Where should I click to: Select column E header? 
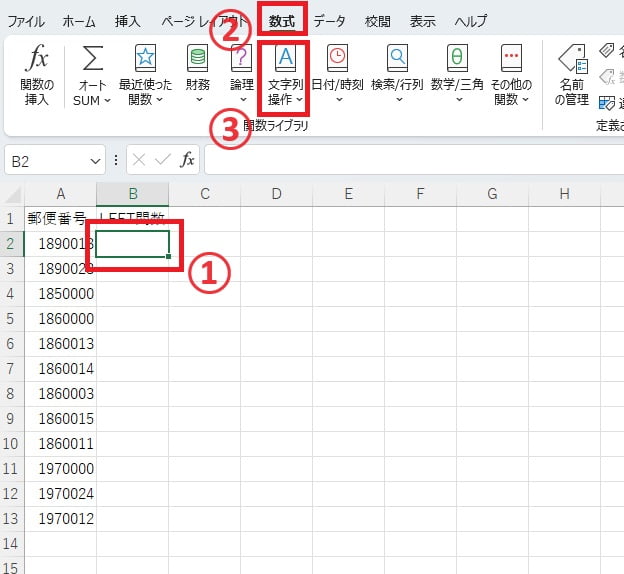349,194
